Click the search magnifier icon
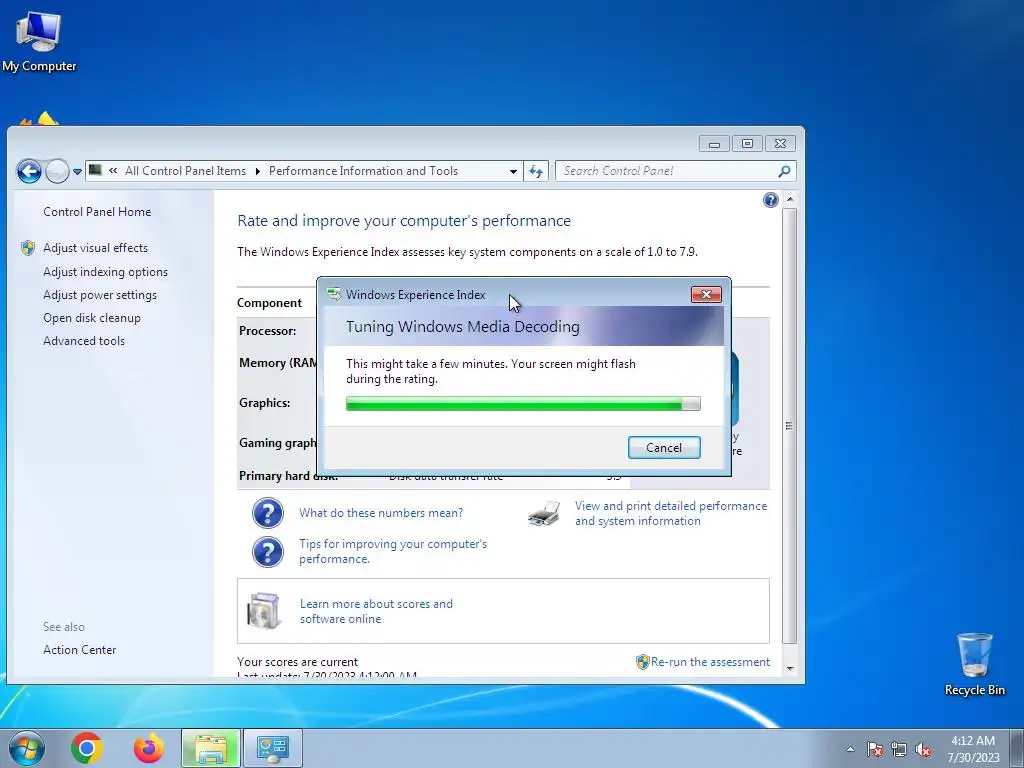The image size is (1024, 768). coord(784,171)
